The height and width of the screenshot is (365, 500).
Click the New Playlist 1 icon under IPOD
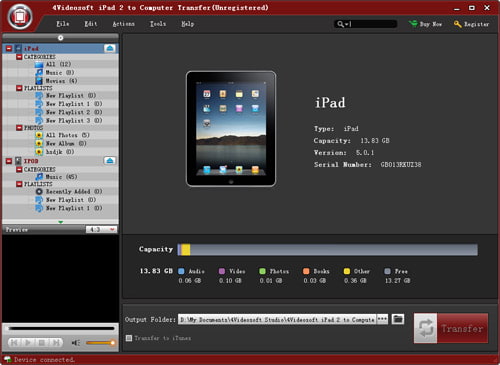coord(39,208)
